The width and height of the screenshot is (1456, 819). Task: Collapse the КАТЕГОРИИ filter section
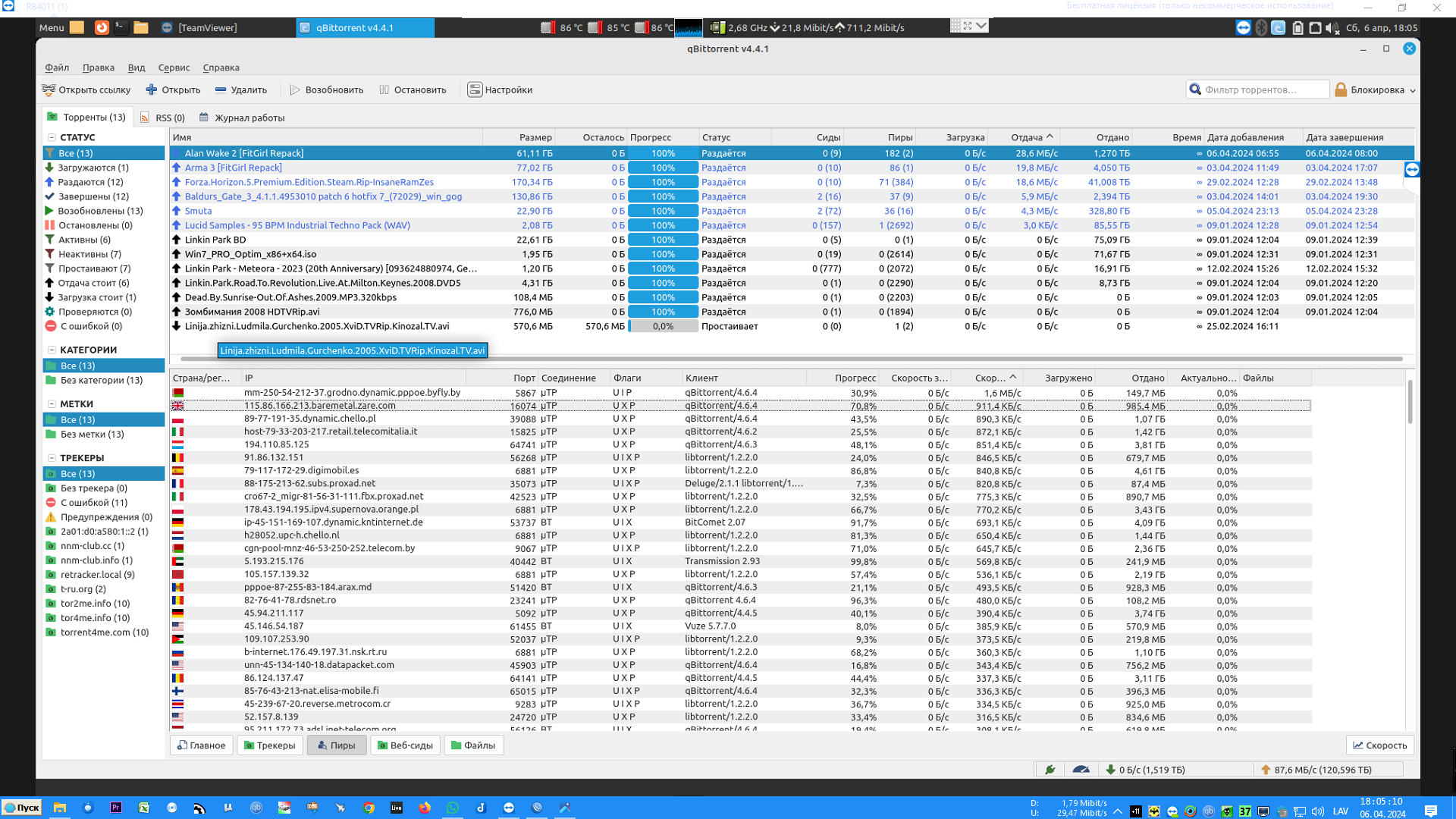pyautogui.click(x=52, y=350)
